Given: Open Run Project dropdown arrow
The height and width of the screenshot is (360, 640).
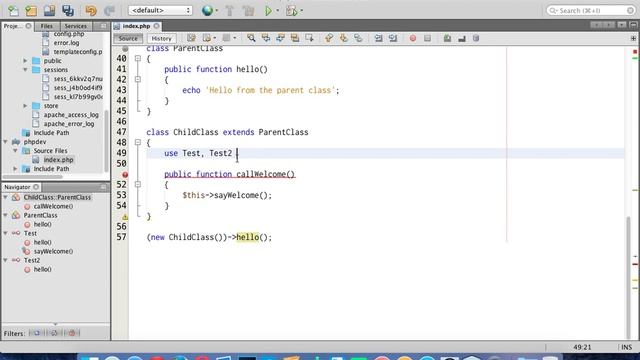Looking at the screenshot, I should tap(278, 10).
